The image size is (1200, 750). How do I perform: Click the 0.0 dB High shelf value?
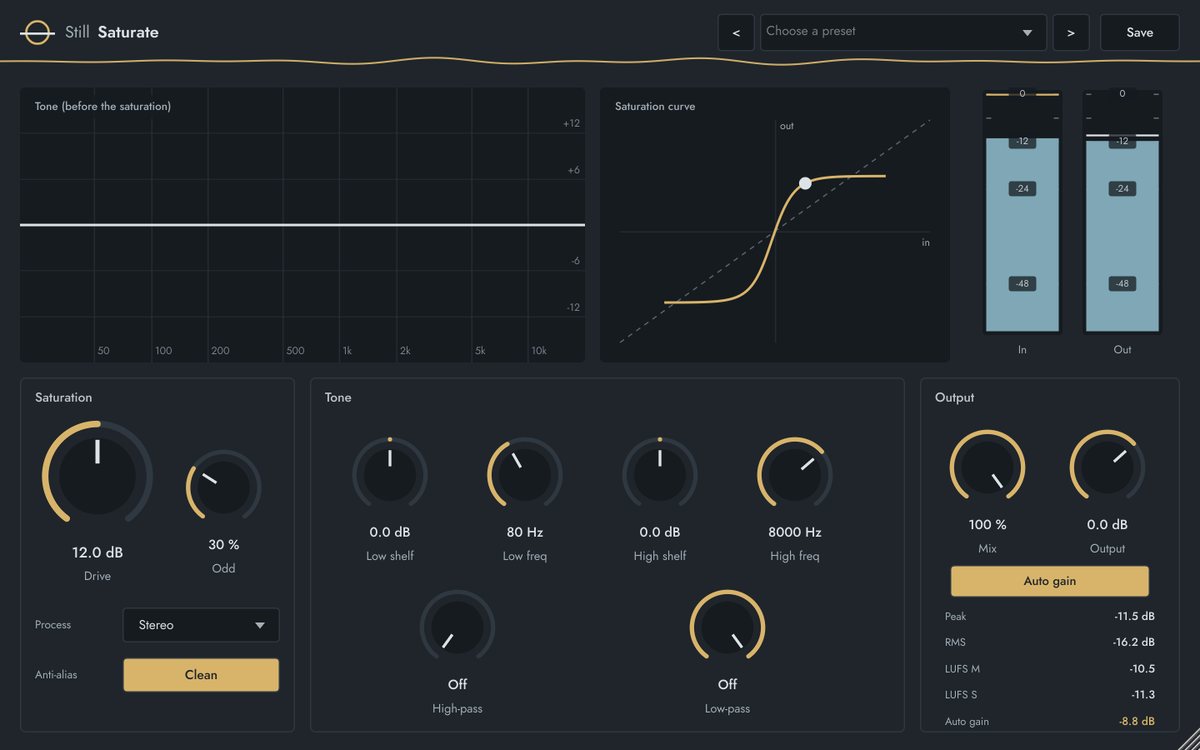(x=660, y=532)
